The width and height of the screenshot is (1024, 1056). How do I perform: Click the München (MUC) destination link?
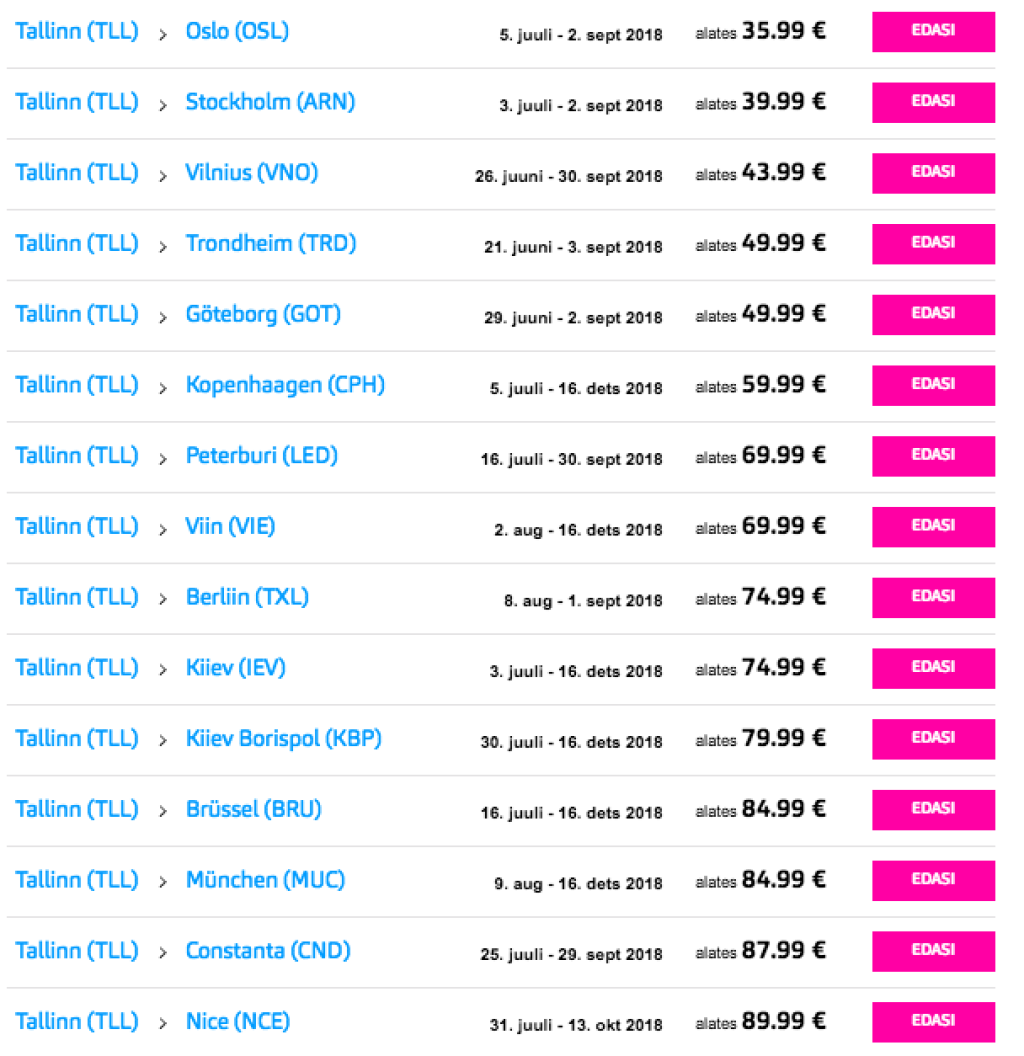click(x=265, y=881)
